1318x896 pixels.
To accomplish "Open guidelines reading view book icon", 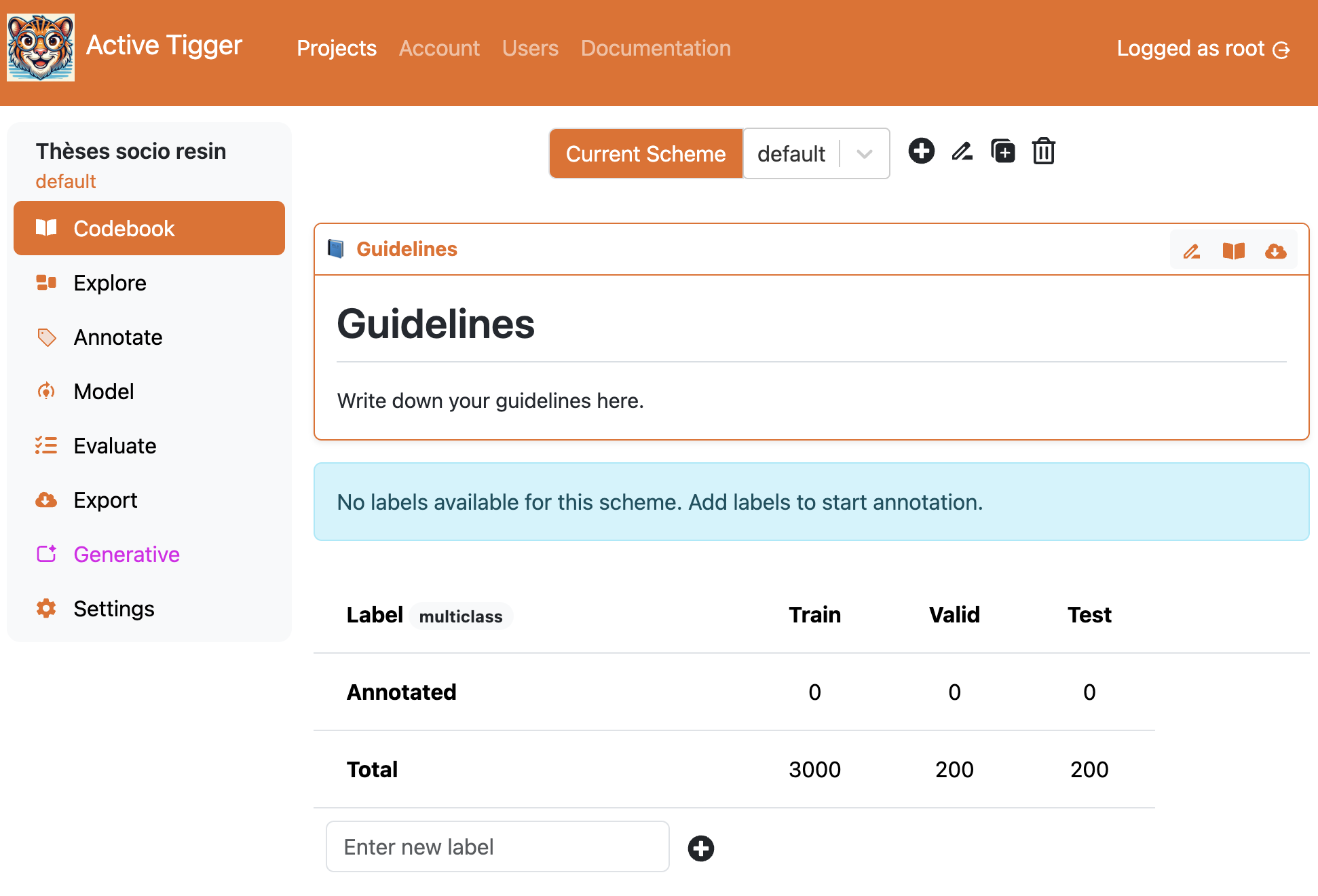I will (1233, 251).
